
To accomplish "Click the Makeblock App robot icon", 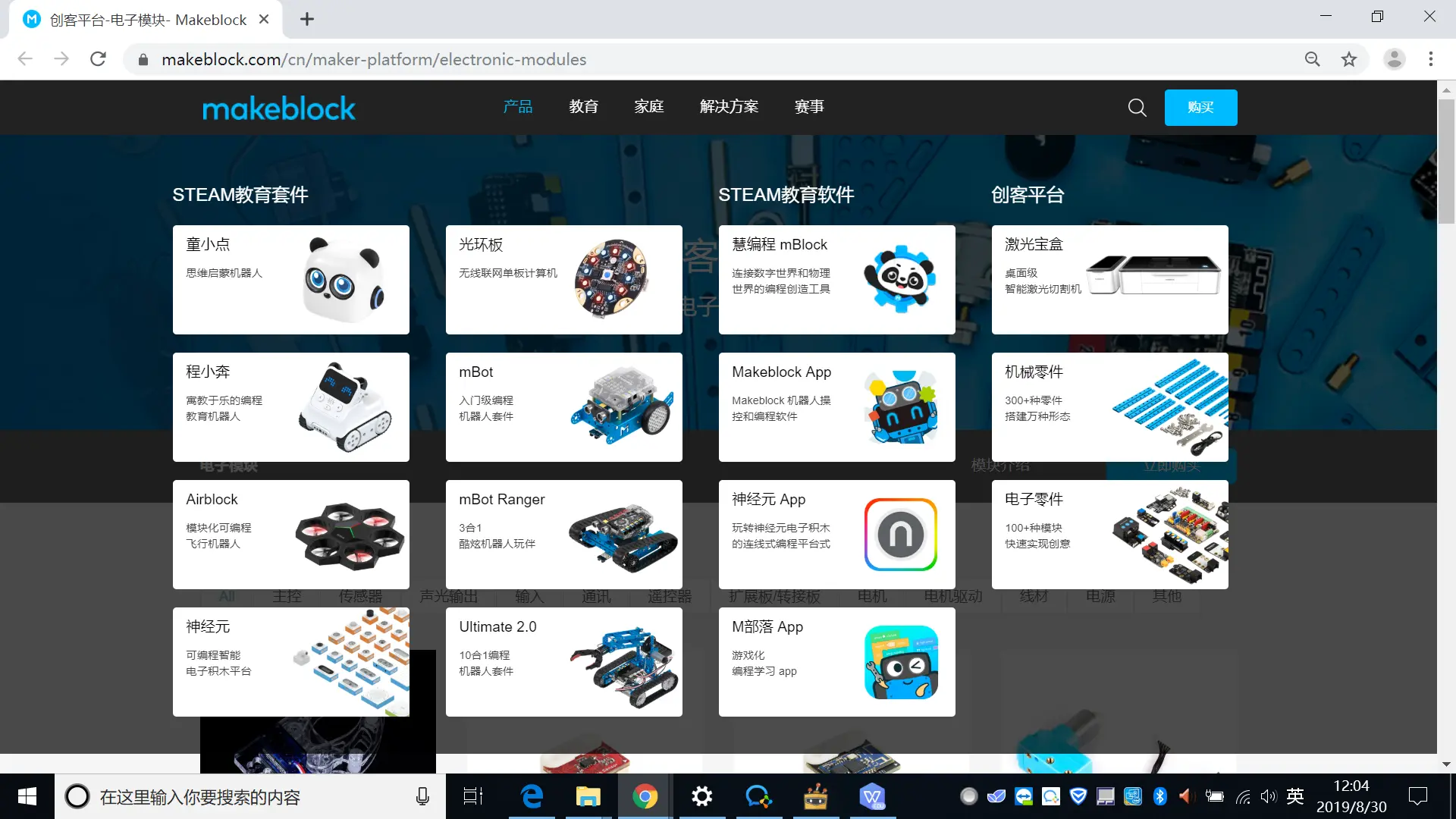I will (x=900, y=406).
